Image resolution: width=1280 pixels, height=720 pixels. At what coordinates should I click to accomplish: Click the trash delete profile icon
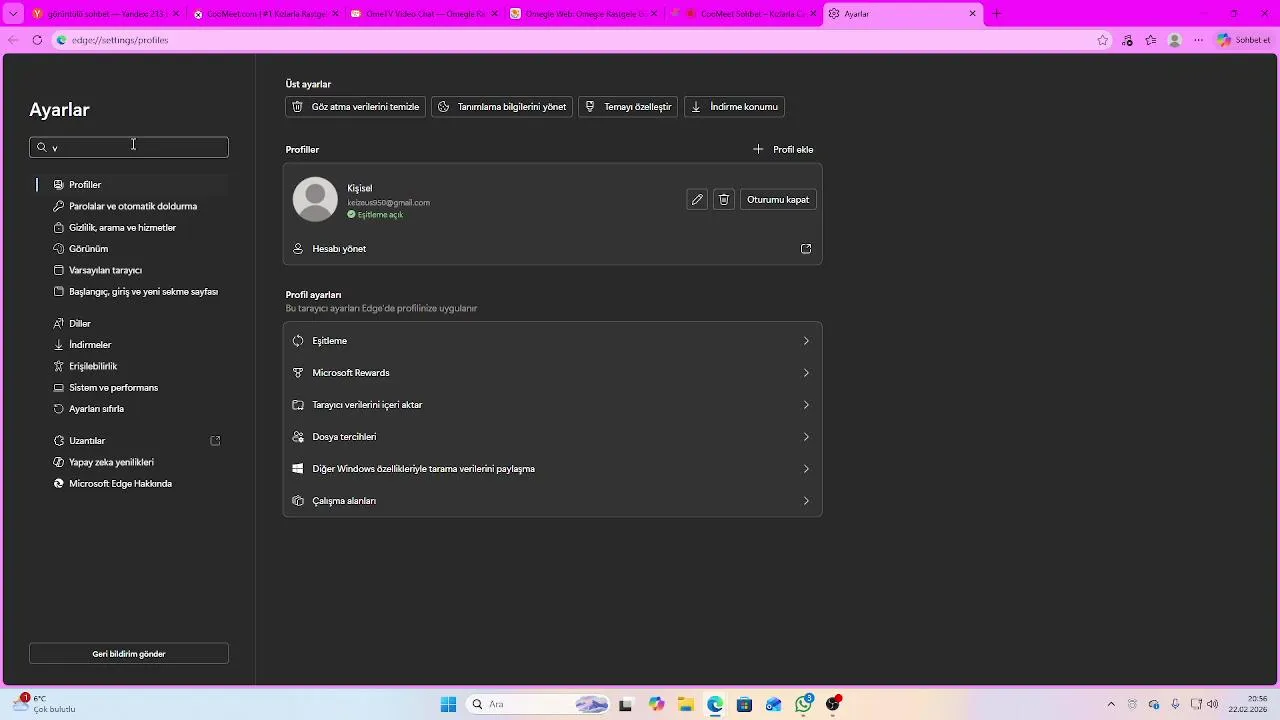pos(724,200)
